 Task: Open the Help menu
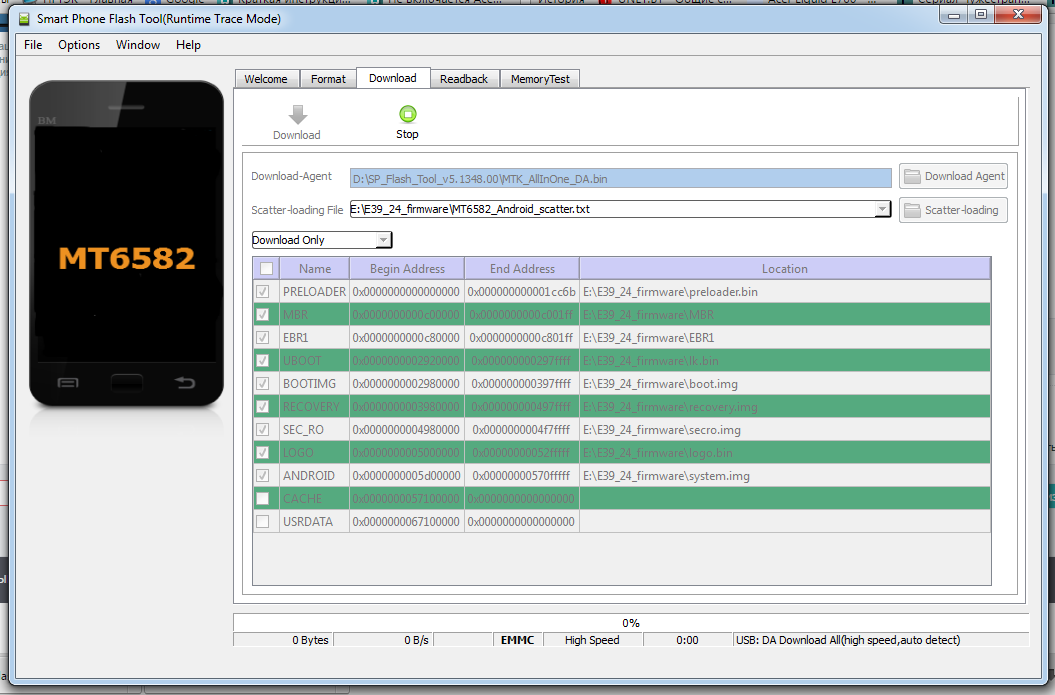point(188,45)
